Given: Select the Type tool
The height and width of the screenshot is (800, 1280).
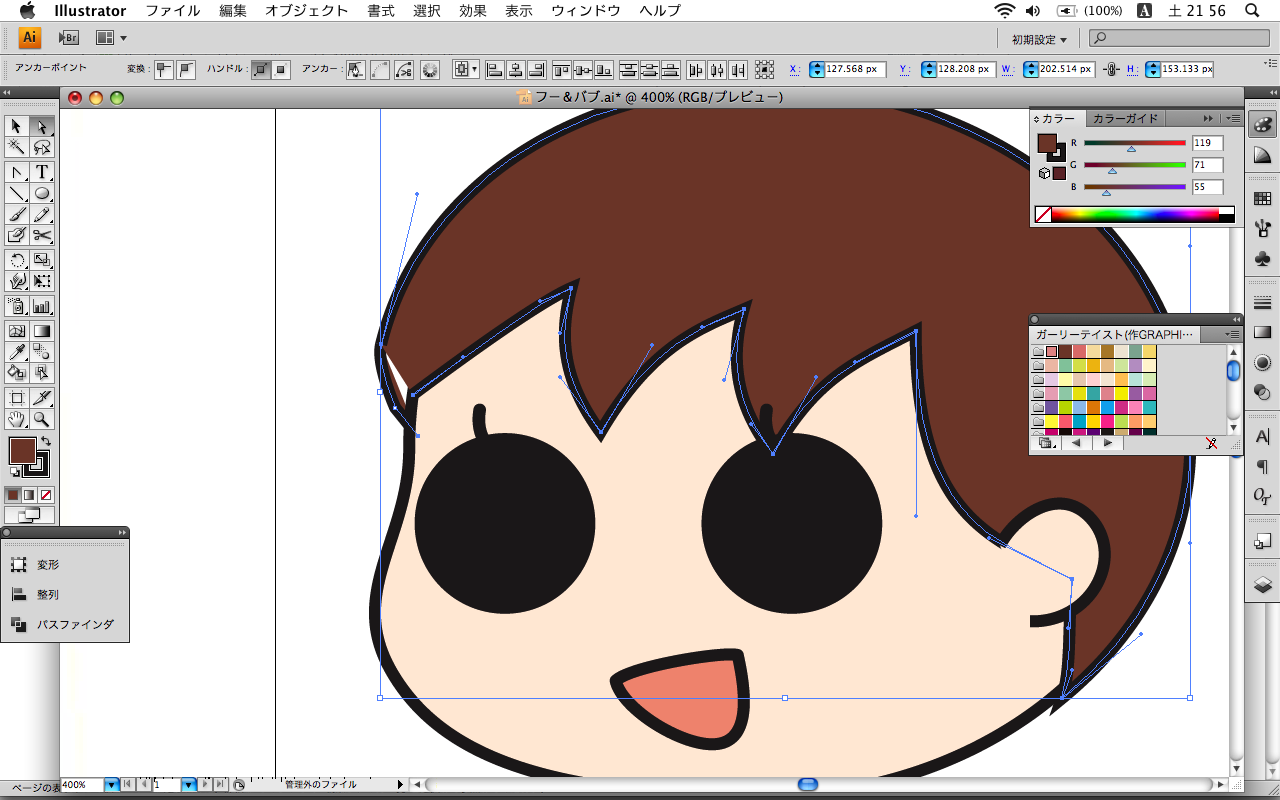Looking at the screenshot, I should click(x=42, y=172).
